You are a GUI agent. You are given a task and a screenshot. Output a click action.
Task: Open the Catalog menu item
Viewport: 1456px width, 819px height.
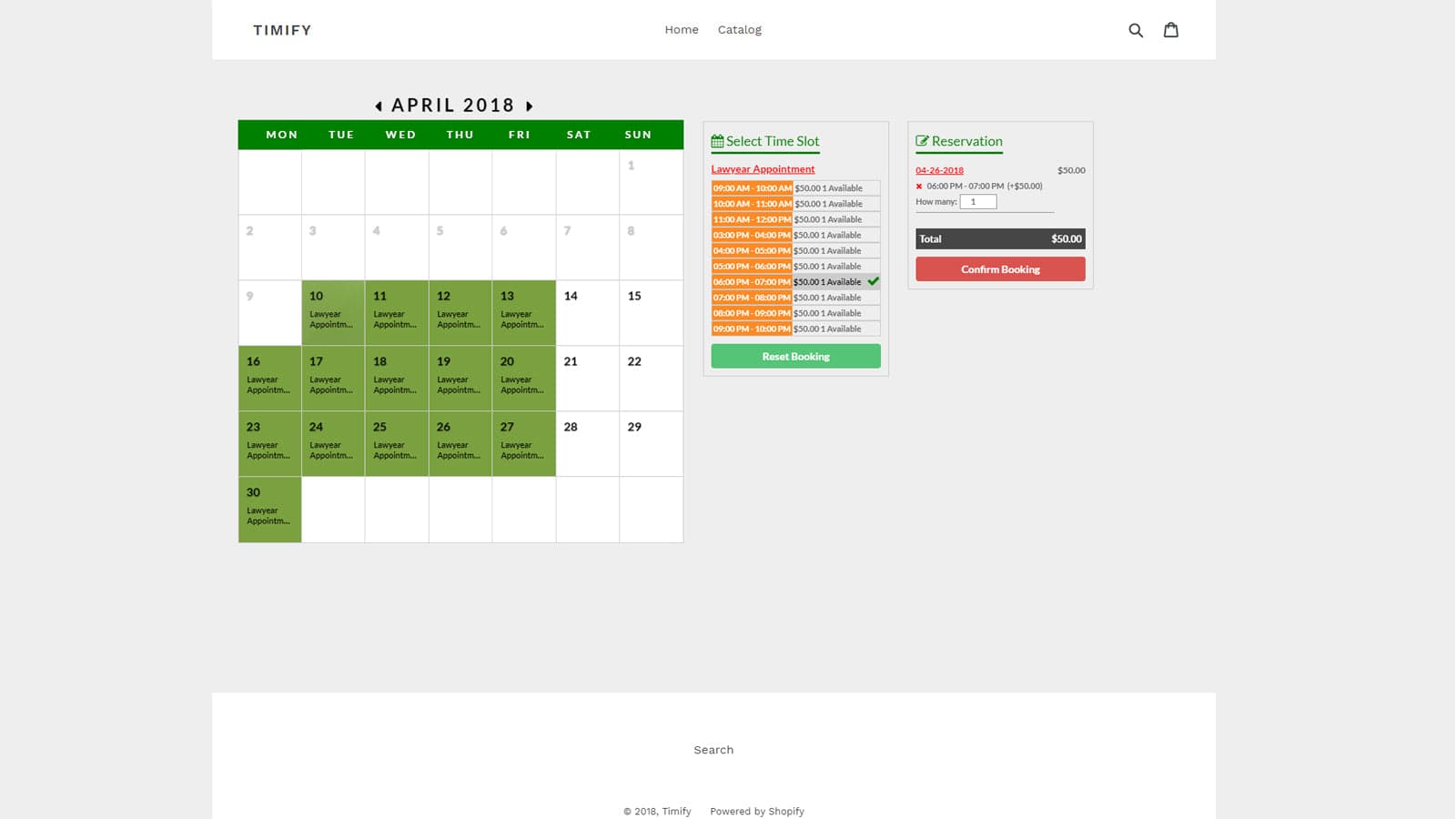coord(739,29)
